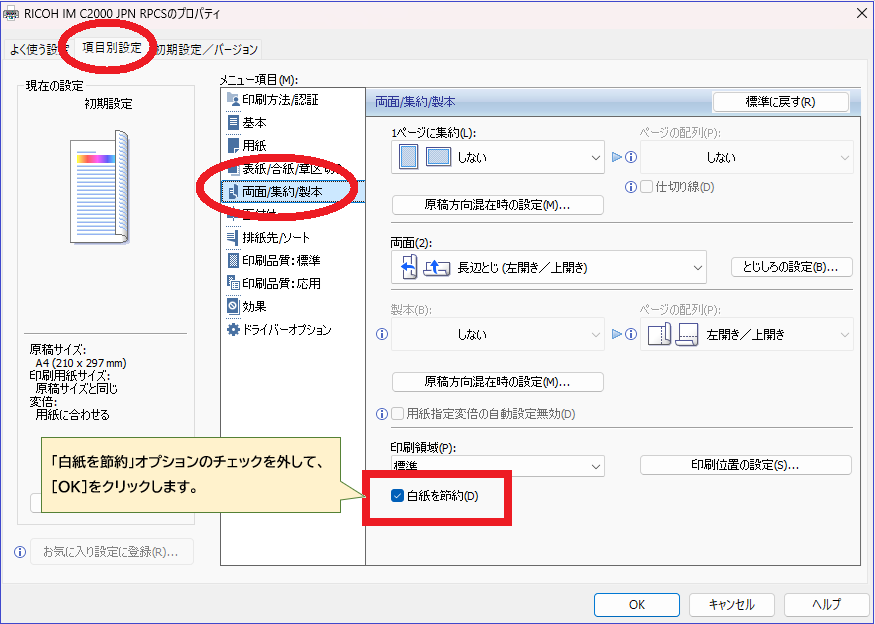The image size is (875, 624).
Task: Toggle 用紙指定変倍の自動設定無効 checkbox
Action: (x=398, y=414)
